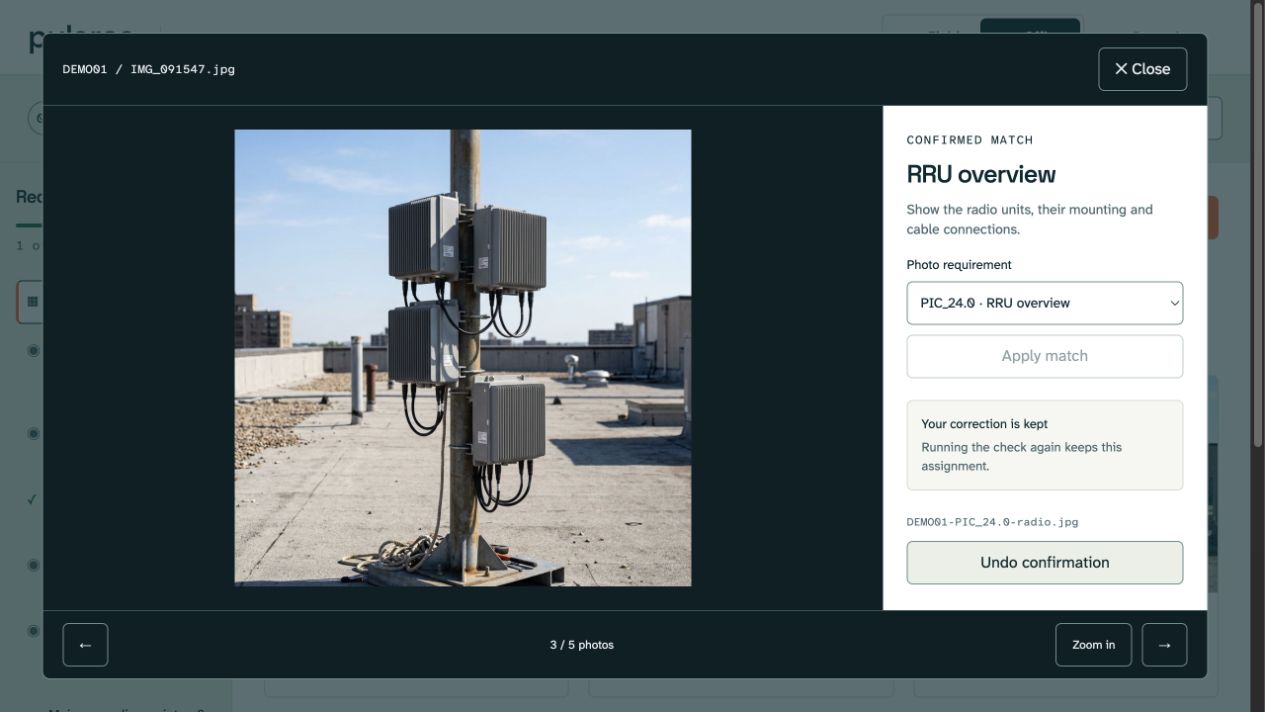Screen dimensions: 1265x712
Task: Click the 3 / 5 photos counter
Action: pyautogui.click(x=582, y=645)
